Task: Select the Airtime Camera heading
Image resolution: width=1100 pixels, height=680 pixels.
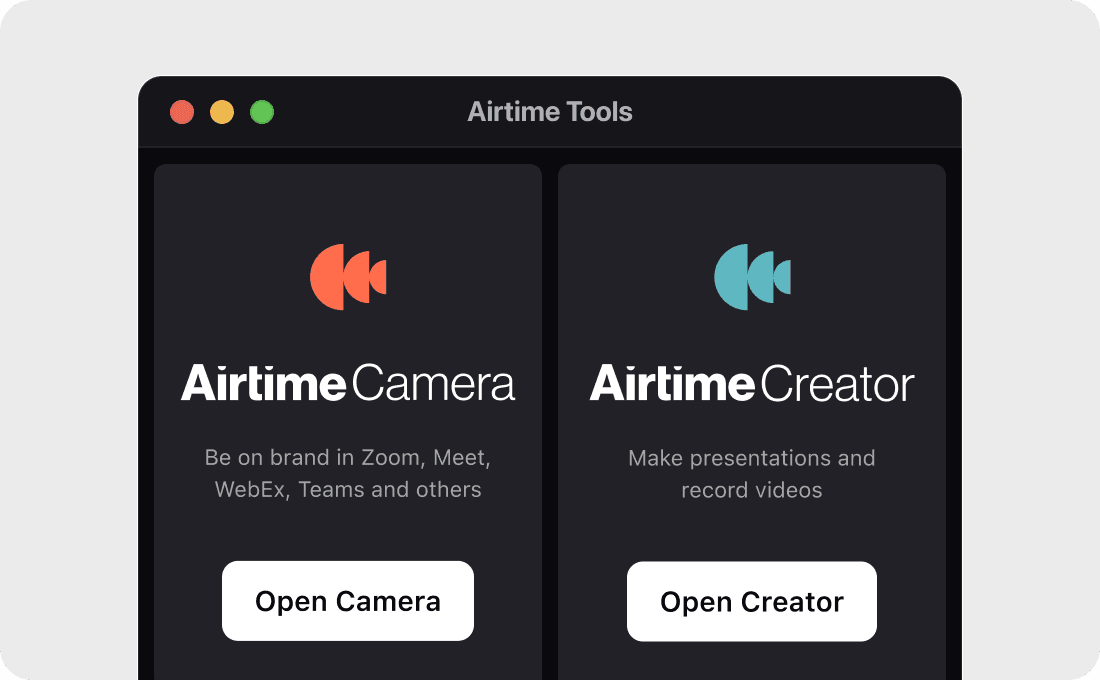Action: 348,383
